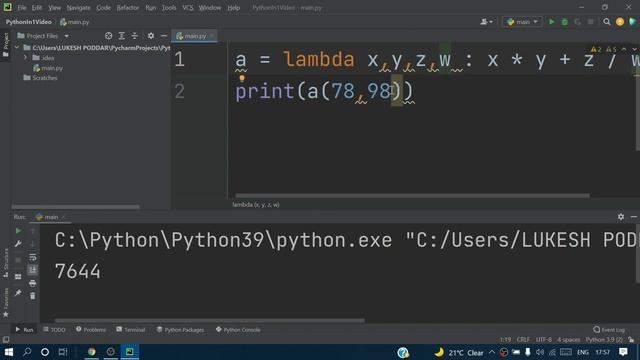Screen dimensions: 640x360
Task: Open PyCharm icon on the taskbar
Action: pos(129,352)
